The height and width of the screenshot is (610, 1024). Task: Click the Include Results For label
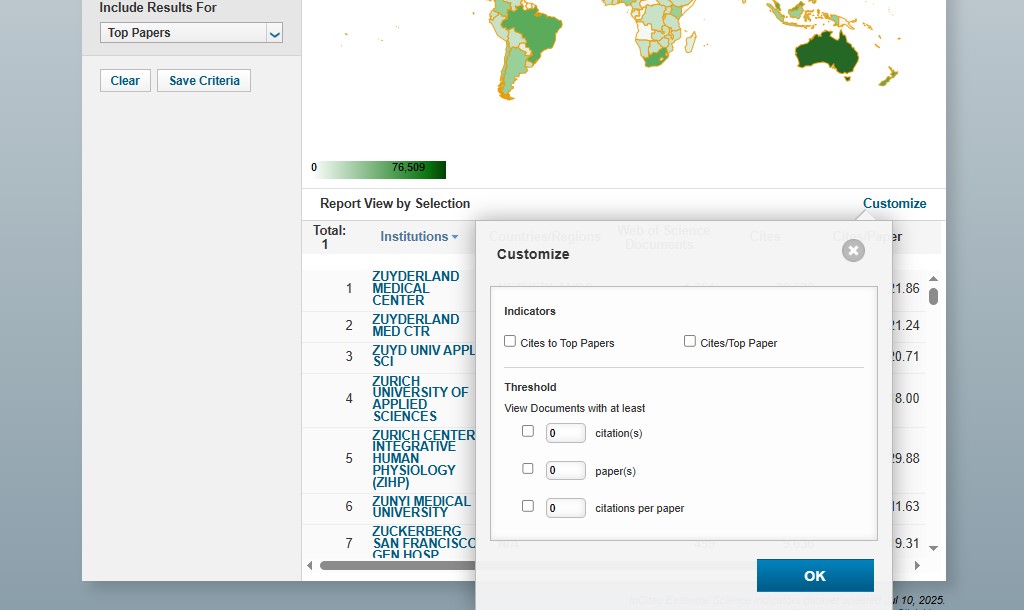point(158,8)
